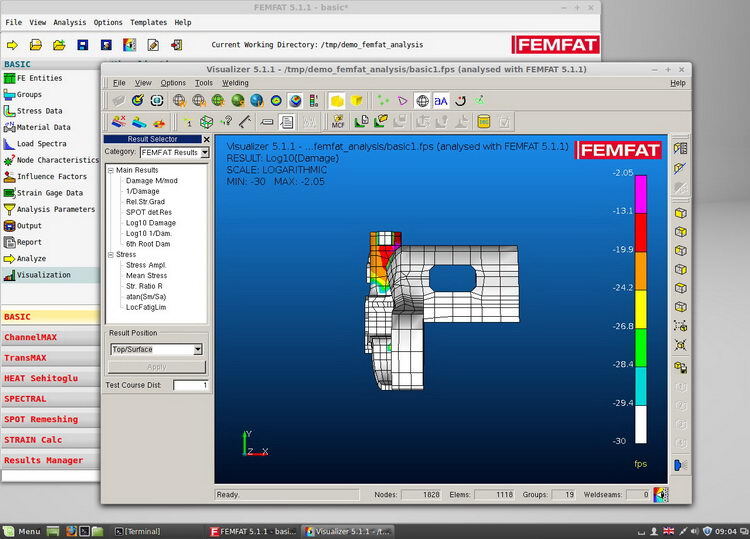Select the Log10 Damage result
This screenshot has width=750, height=539.
click(x=150, y=223)
